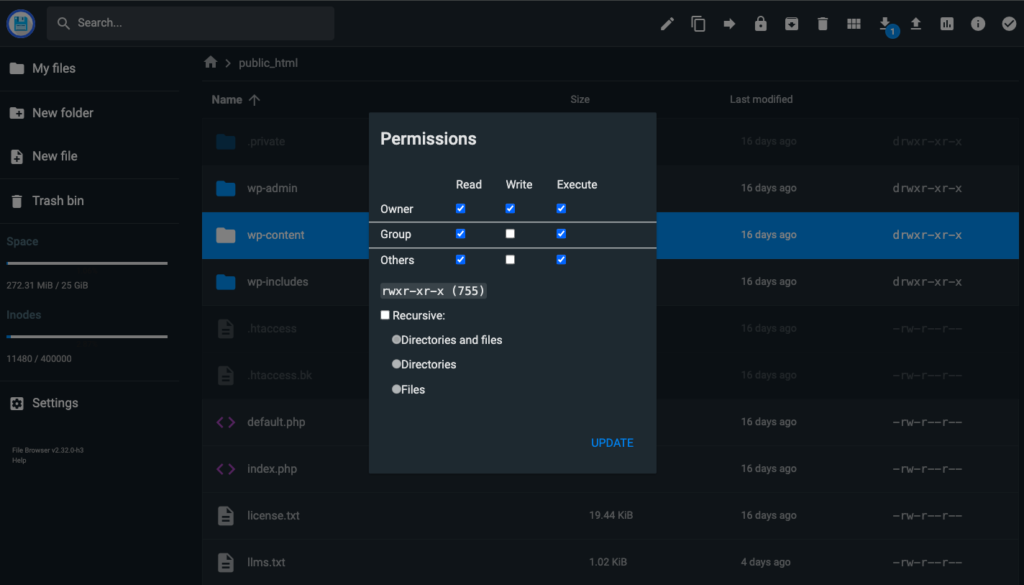This screenshot has width=1024, height=585.
Task: Click the Rename (pencil) toolbar icon
Action: point(667,23)
